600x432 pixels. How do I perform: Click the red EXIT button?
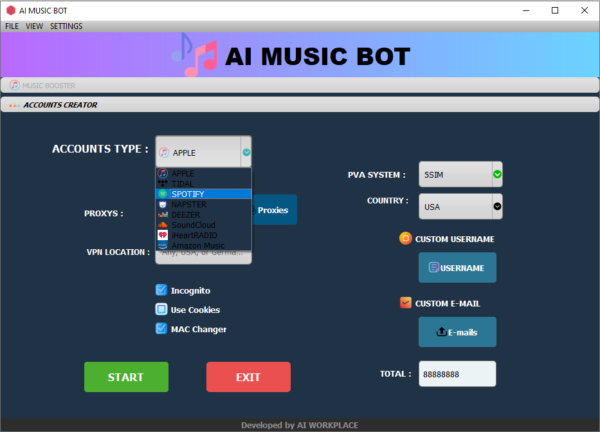[x=248, y=377]
